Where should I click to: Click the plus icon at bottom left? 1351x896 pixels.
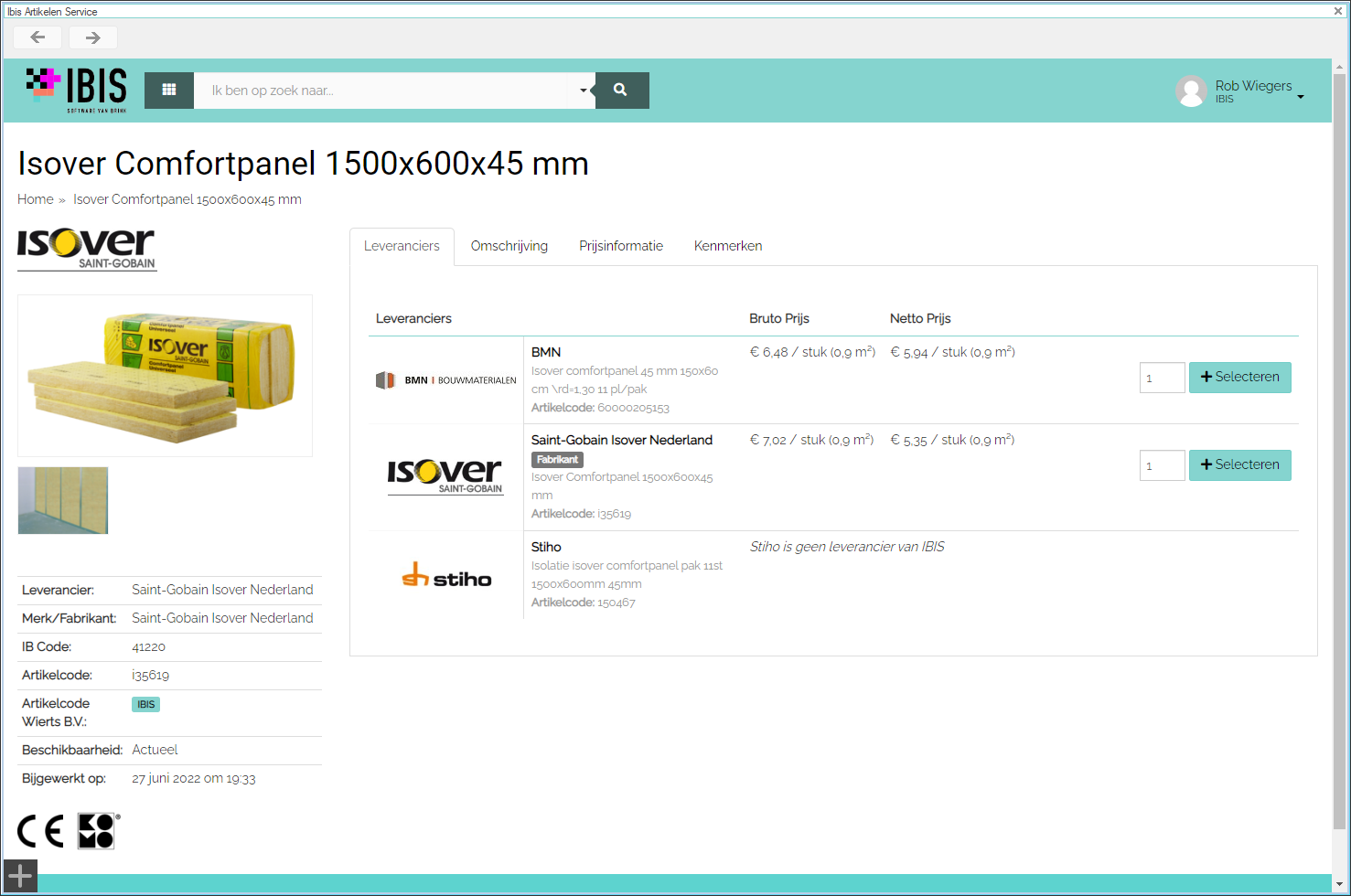point(19,876)
